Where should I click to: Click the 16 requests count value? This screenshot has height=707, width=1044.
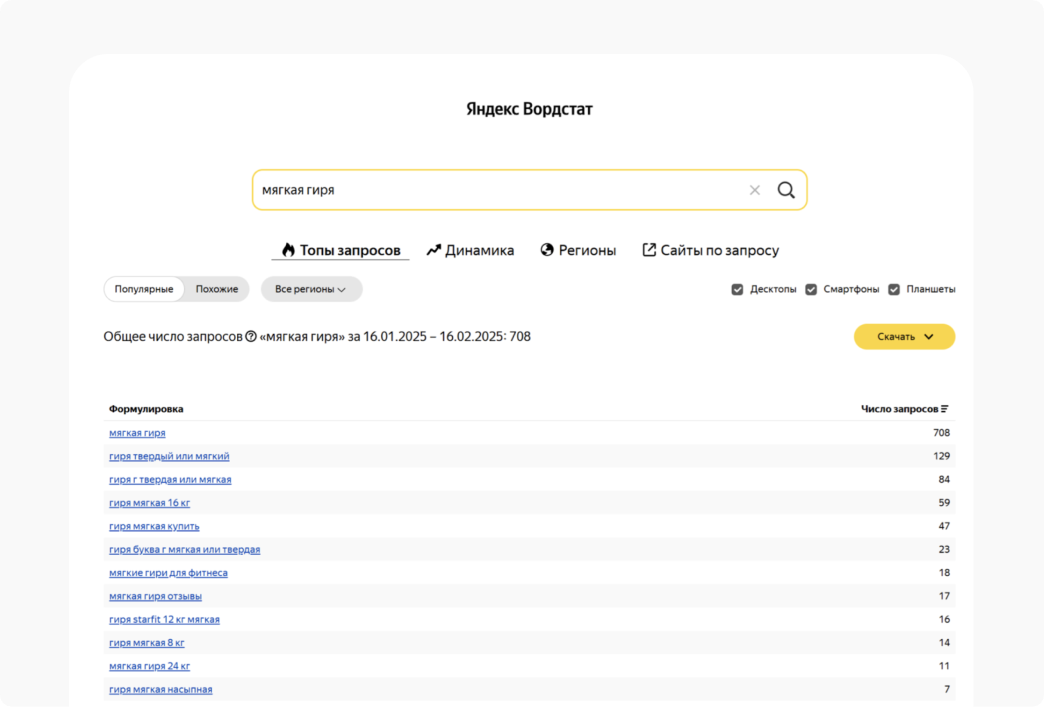pyautogui.click(x=944, y=619)
